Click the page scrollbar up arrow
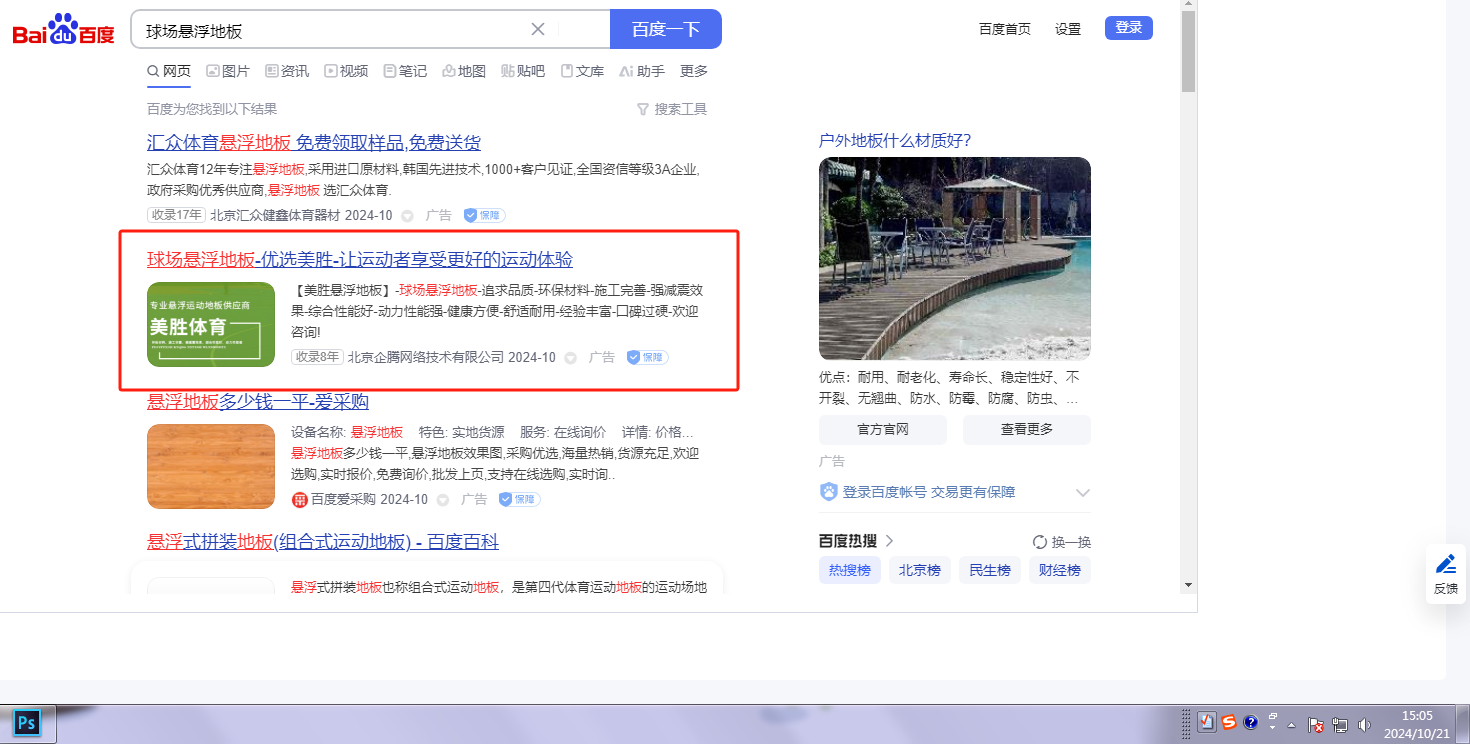This screenshot has width=1470, height=744. (x=1188, y=6)
